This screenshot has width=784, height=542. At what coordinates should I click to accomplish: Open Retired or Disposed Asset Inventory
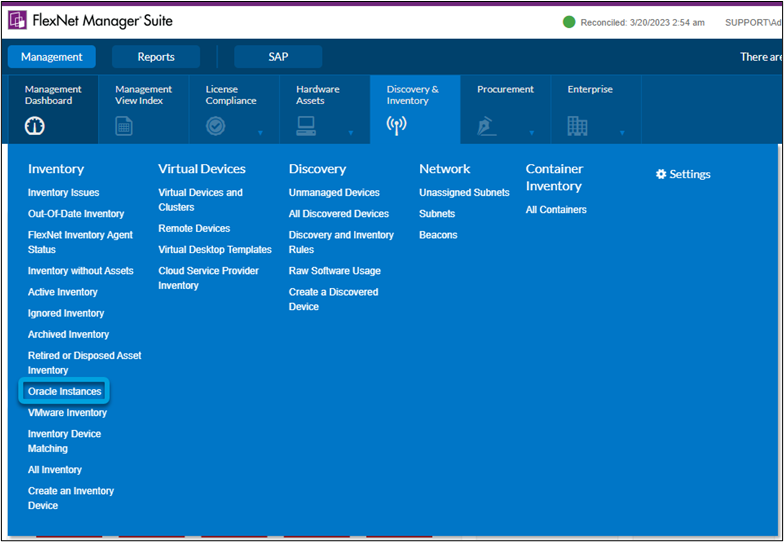(84, 362)
